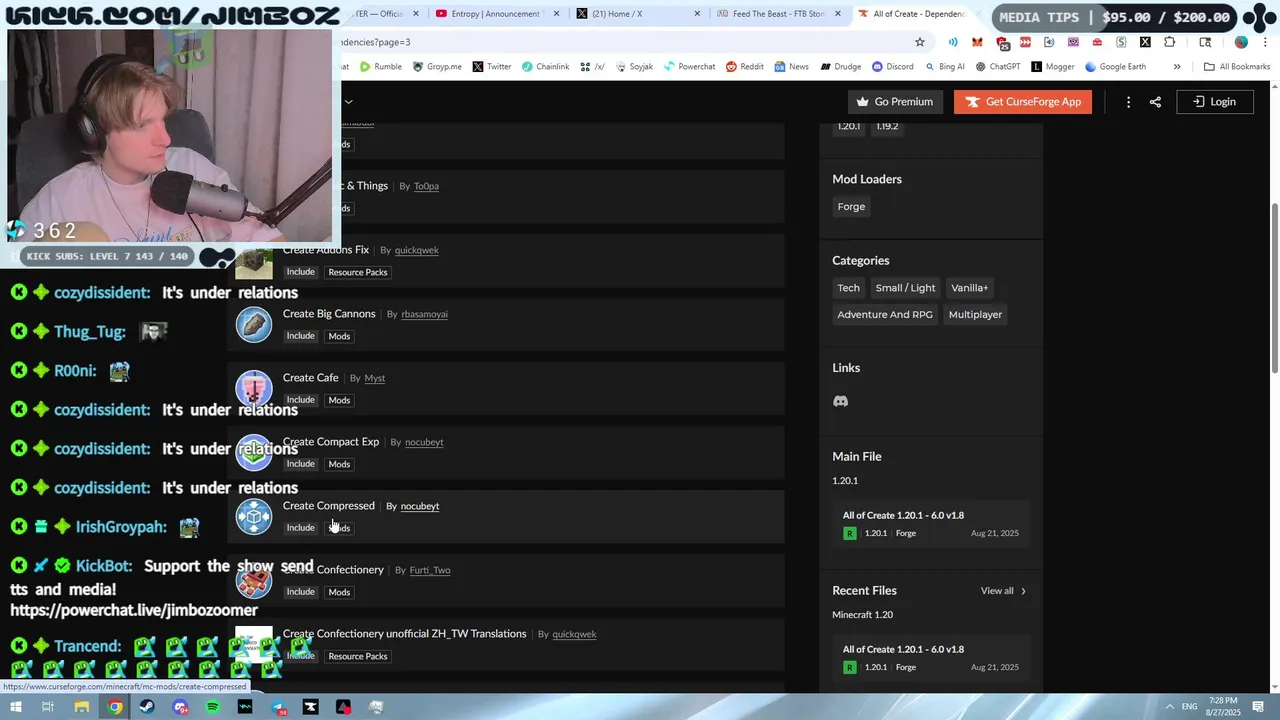This screenshot has height=720, width=1280.
Task: Select the Forge mod loader tag
Action: tap(851, 207)
